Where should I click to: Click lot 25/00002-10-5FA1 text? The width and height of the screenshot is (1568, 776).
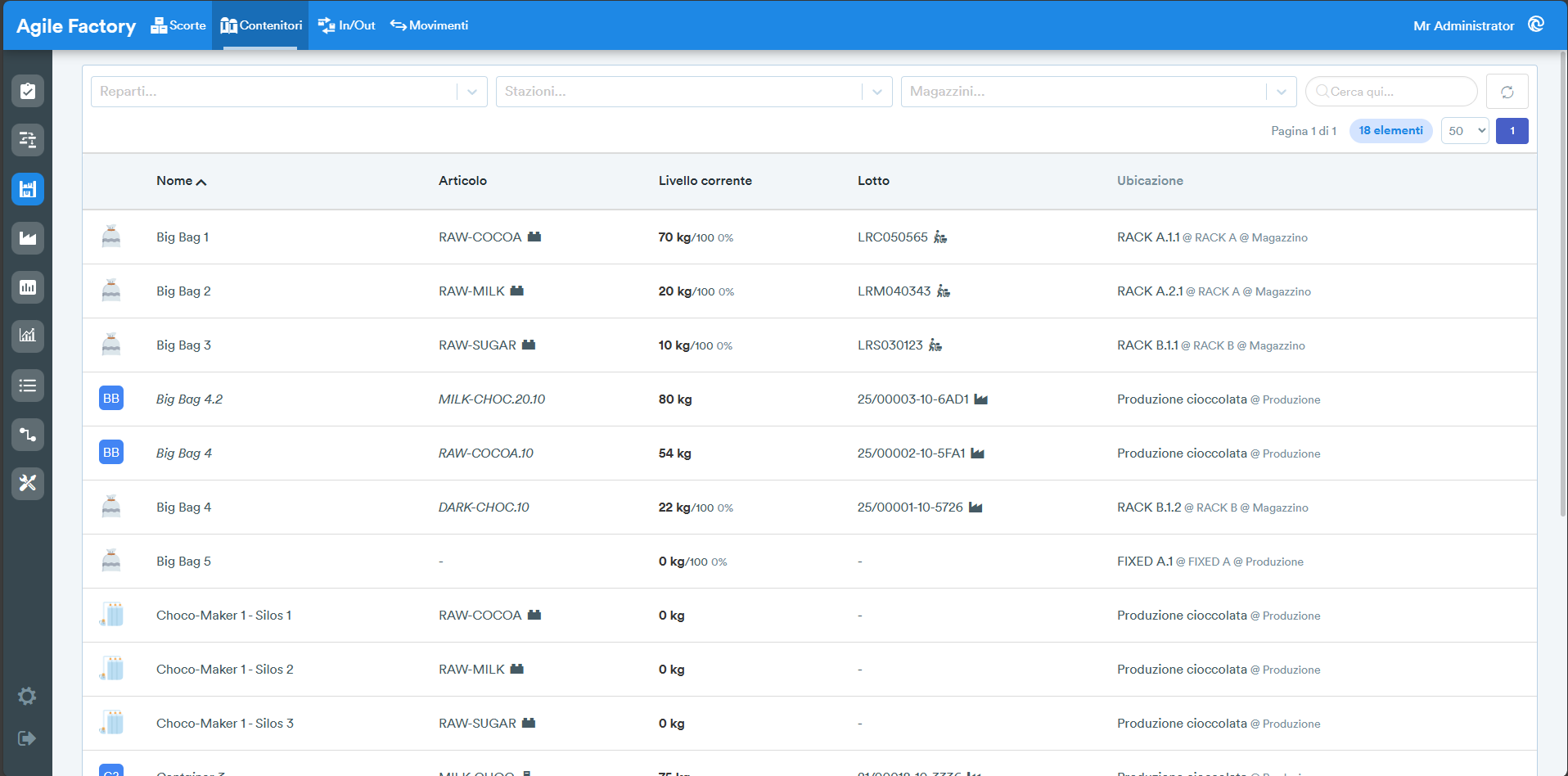point(911,453)
